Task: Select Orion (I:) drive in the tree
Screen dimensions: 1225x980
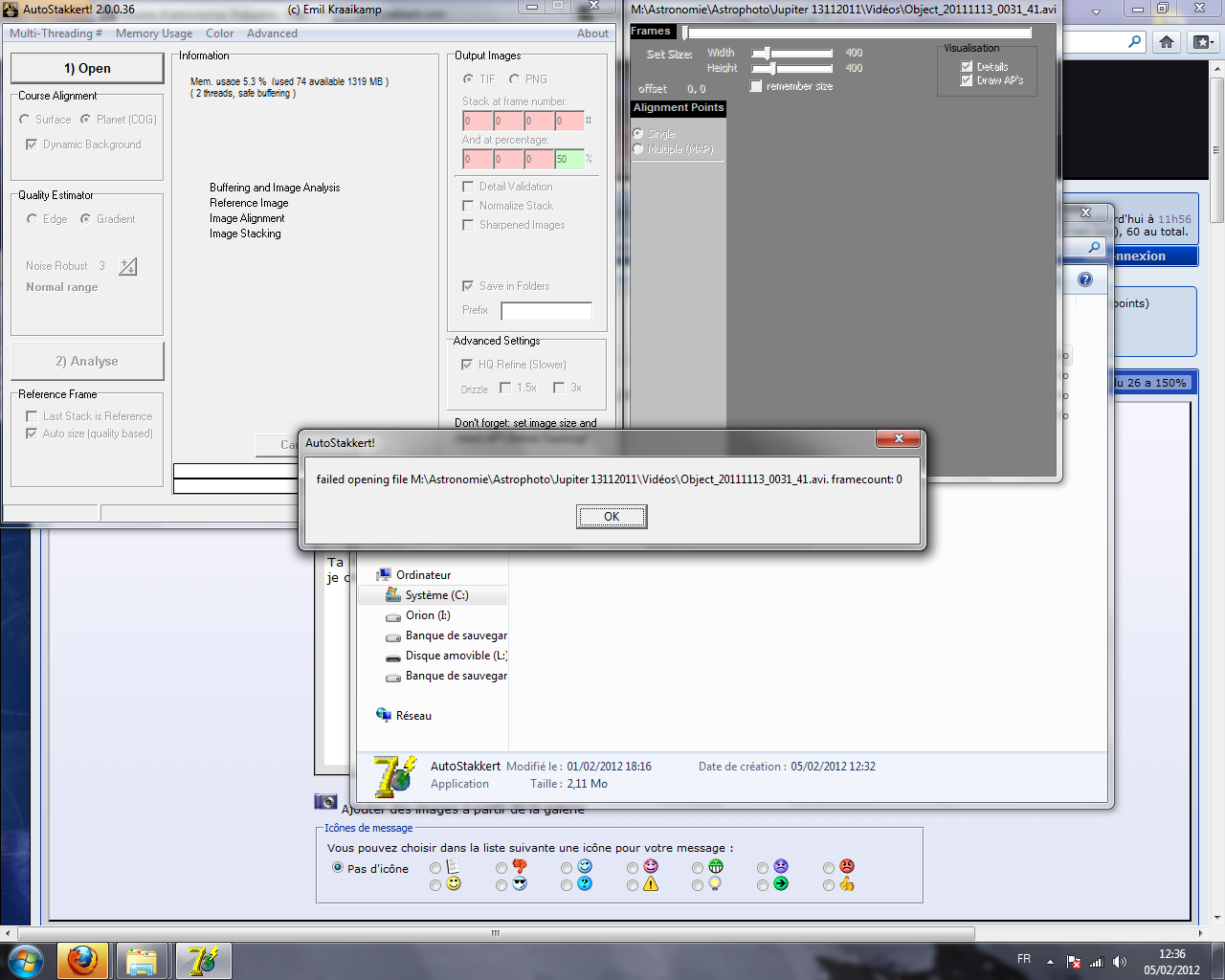Action: point(428,615)
